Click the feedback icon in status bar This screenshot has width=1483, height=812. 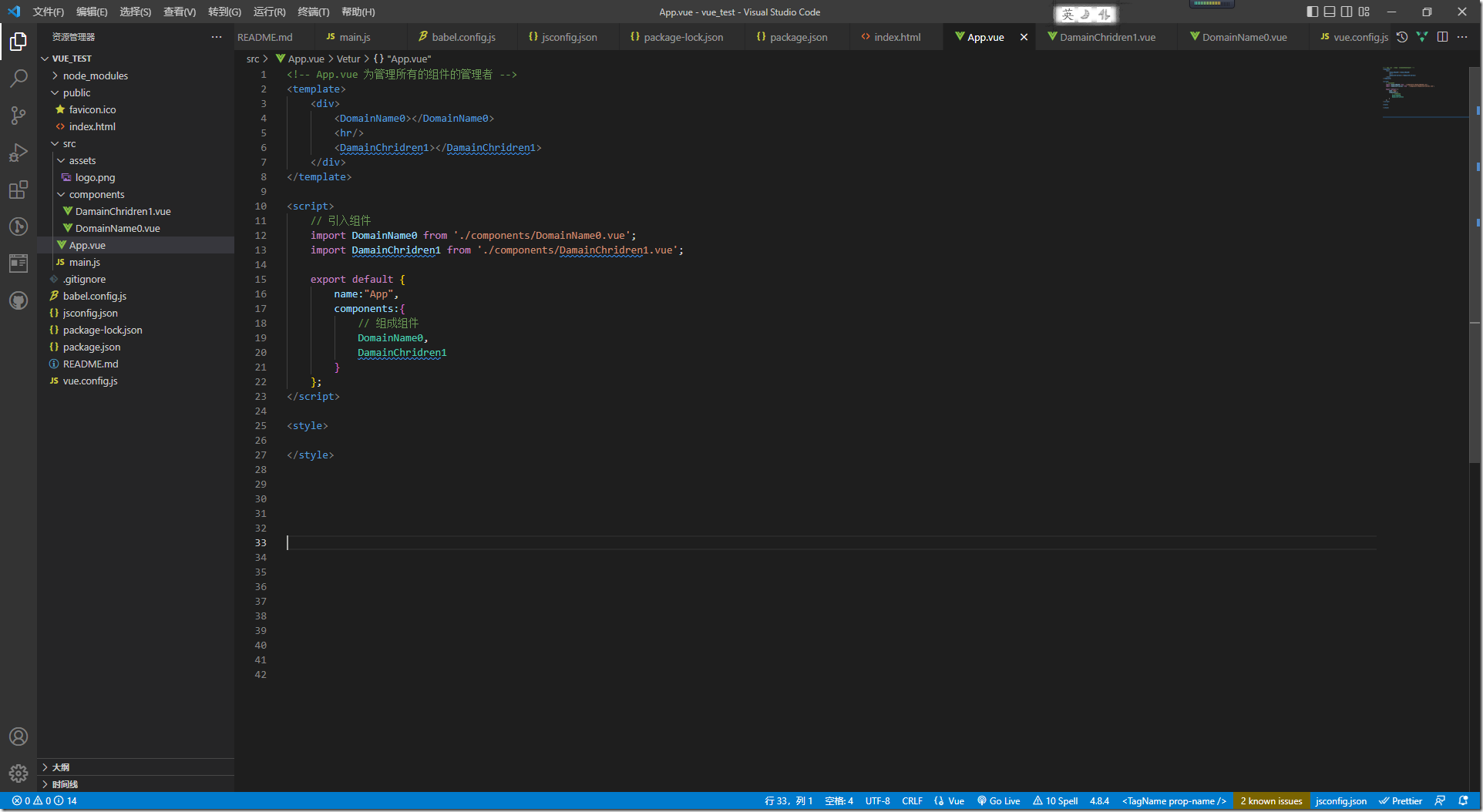(1440, 801)
